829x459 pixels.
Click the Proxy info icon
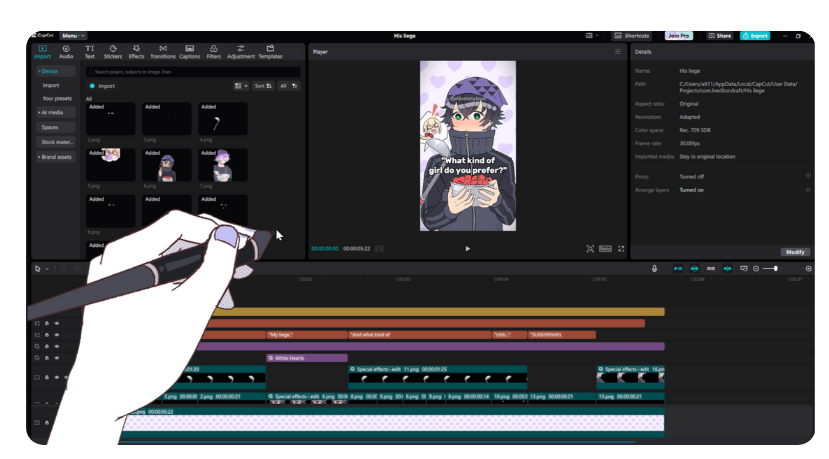(808, 176)
